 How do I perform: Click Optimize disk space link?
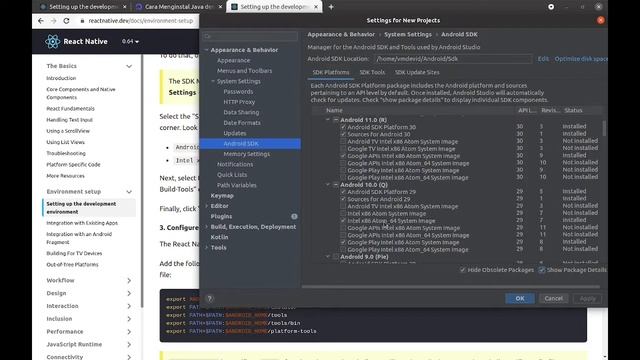[x=581, y=59]
